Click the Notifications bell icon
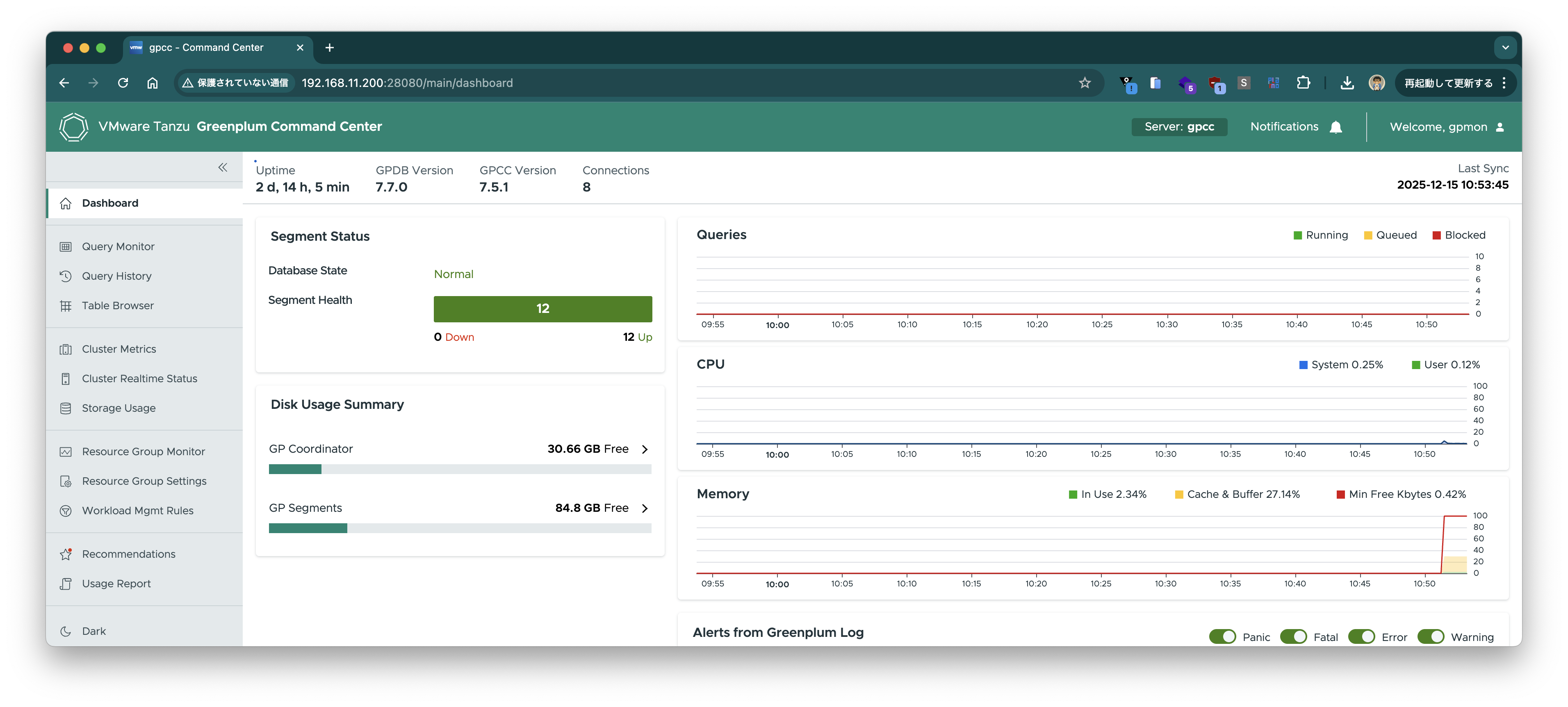This screenshot has height=707, width=1568. [x=1336, y=127]
